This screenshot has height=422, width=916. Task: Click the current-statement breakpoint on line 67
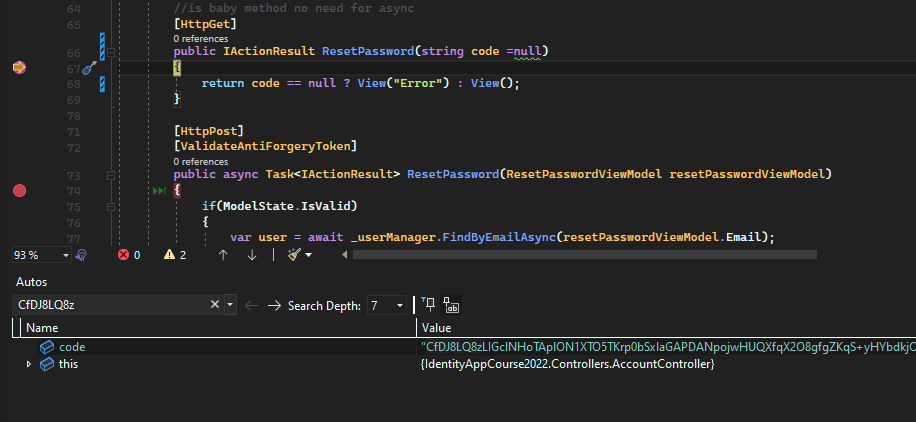click(19, 68)
